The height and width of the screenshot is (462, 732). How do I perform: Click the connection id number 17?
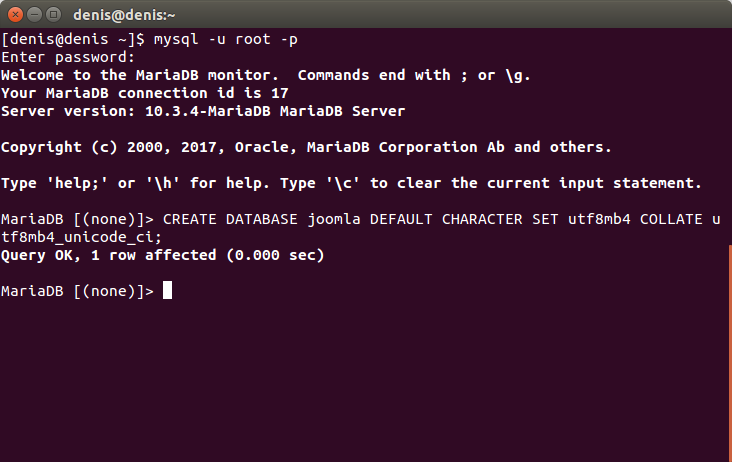[x=280, y=93]
